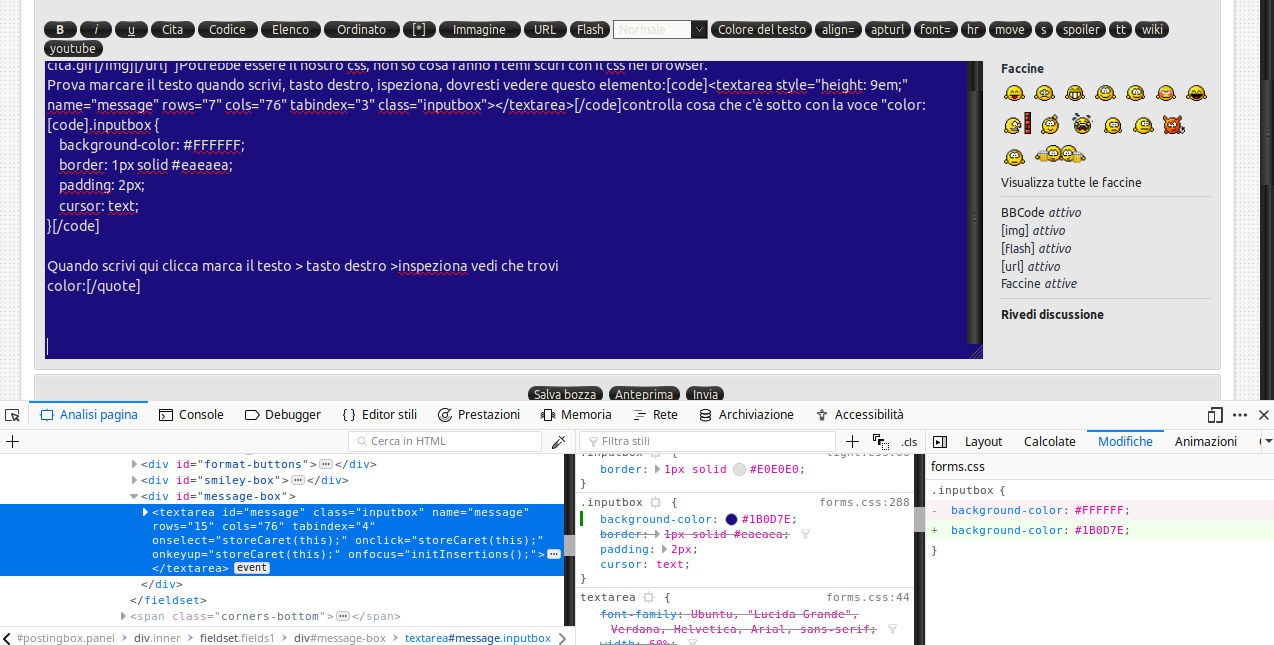Viewport: 1274px width, 645px height.
Task: Insert the devil red smiley
Action: click(1173, 125)
